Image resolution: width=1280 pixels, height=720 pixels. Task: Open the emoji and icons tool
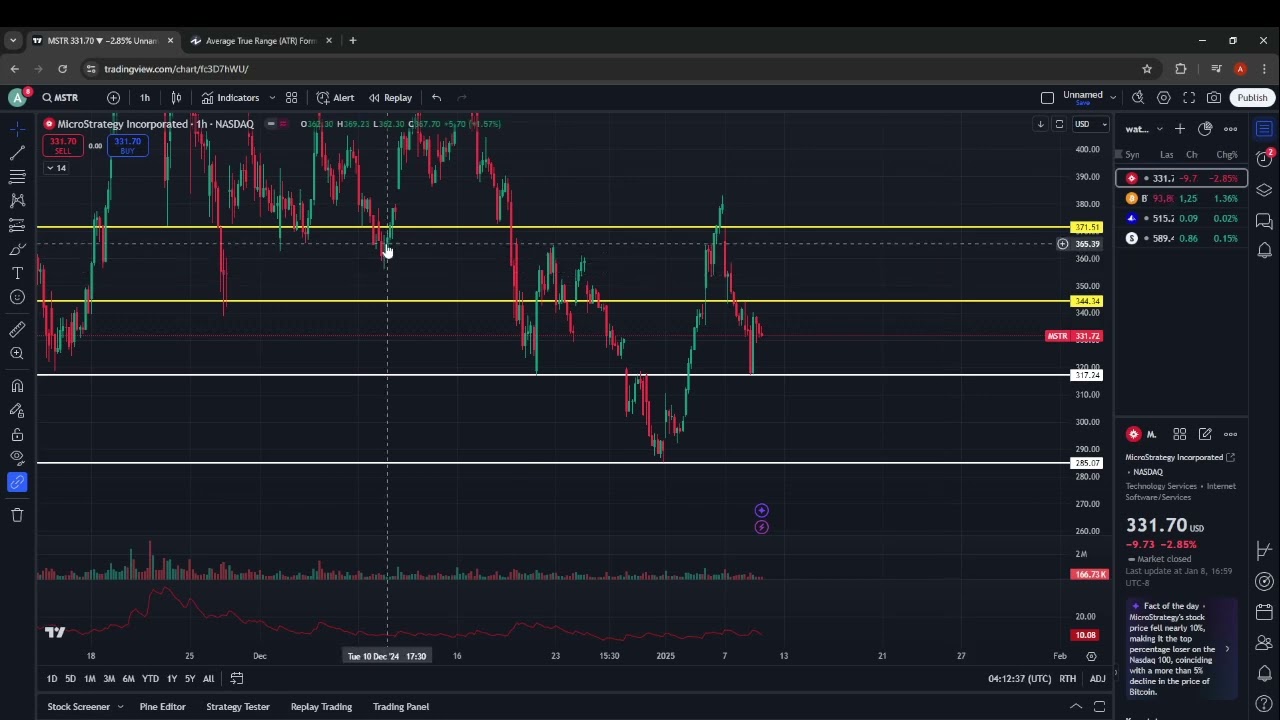tap(17, 297)
